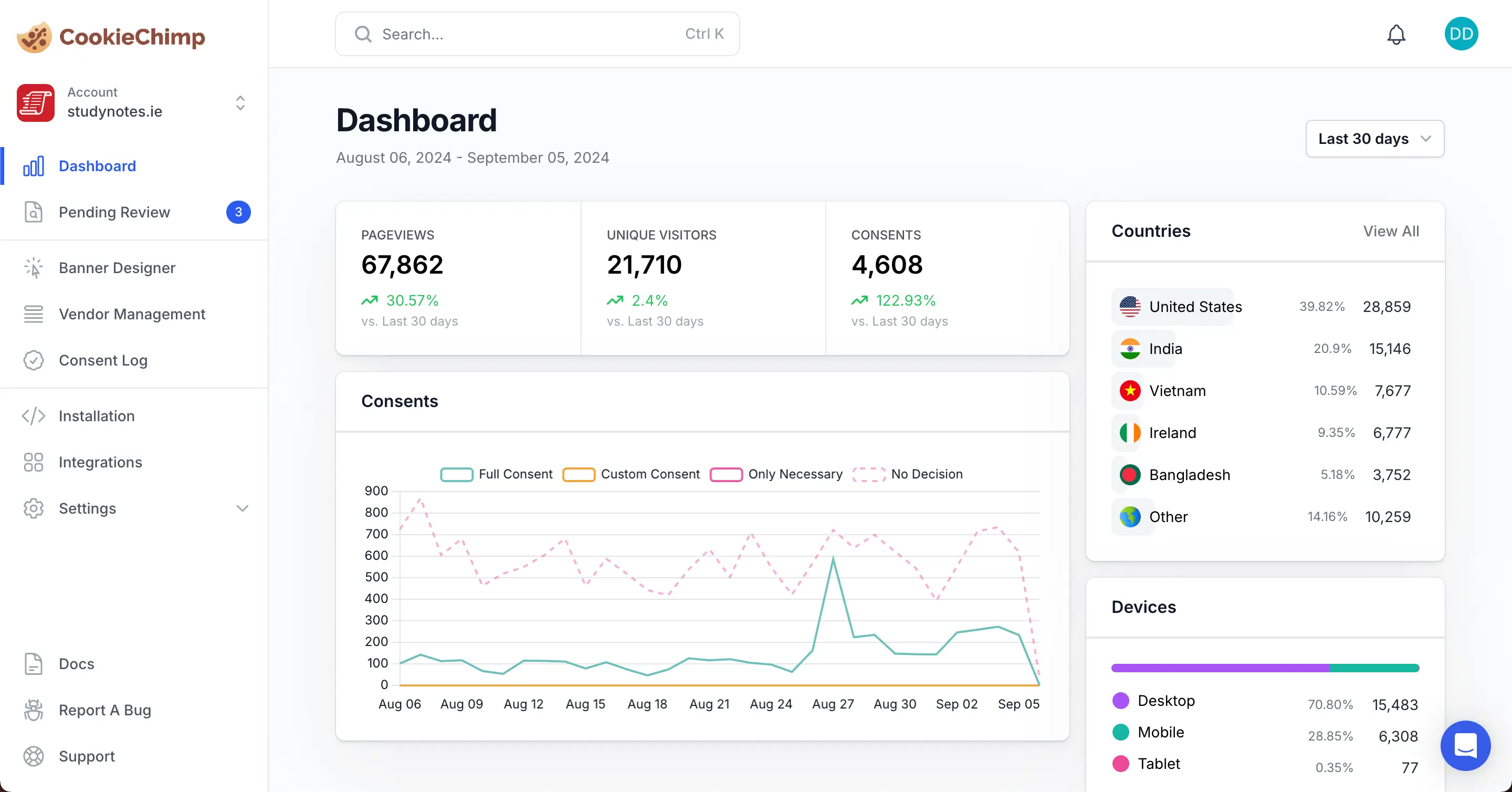Select the Installation code icon

[x=34, y=415]
